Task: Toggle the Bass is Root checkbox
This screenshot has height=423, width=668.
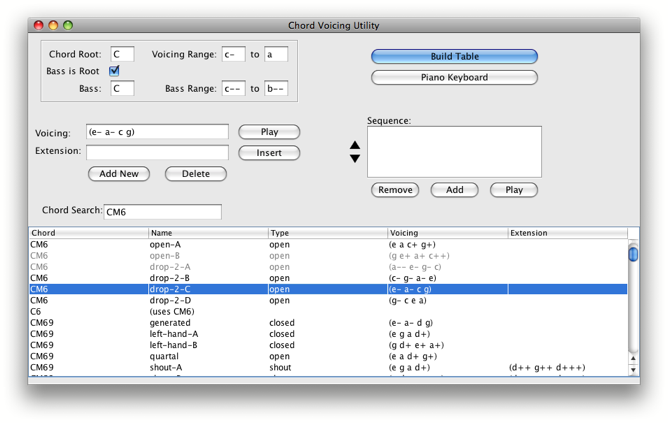Action: [x=114, y=71]
